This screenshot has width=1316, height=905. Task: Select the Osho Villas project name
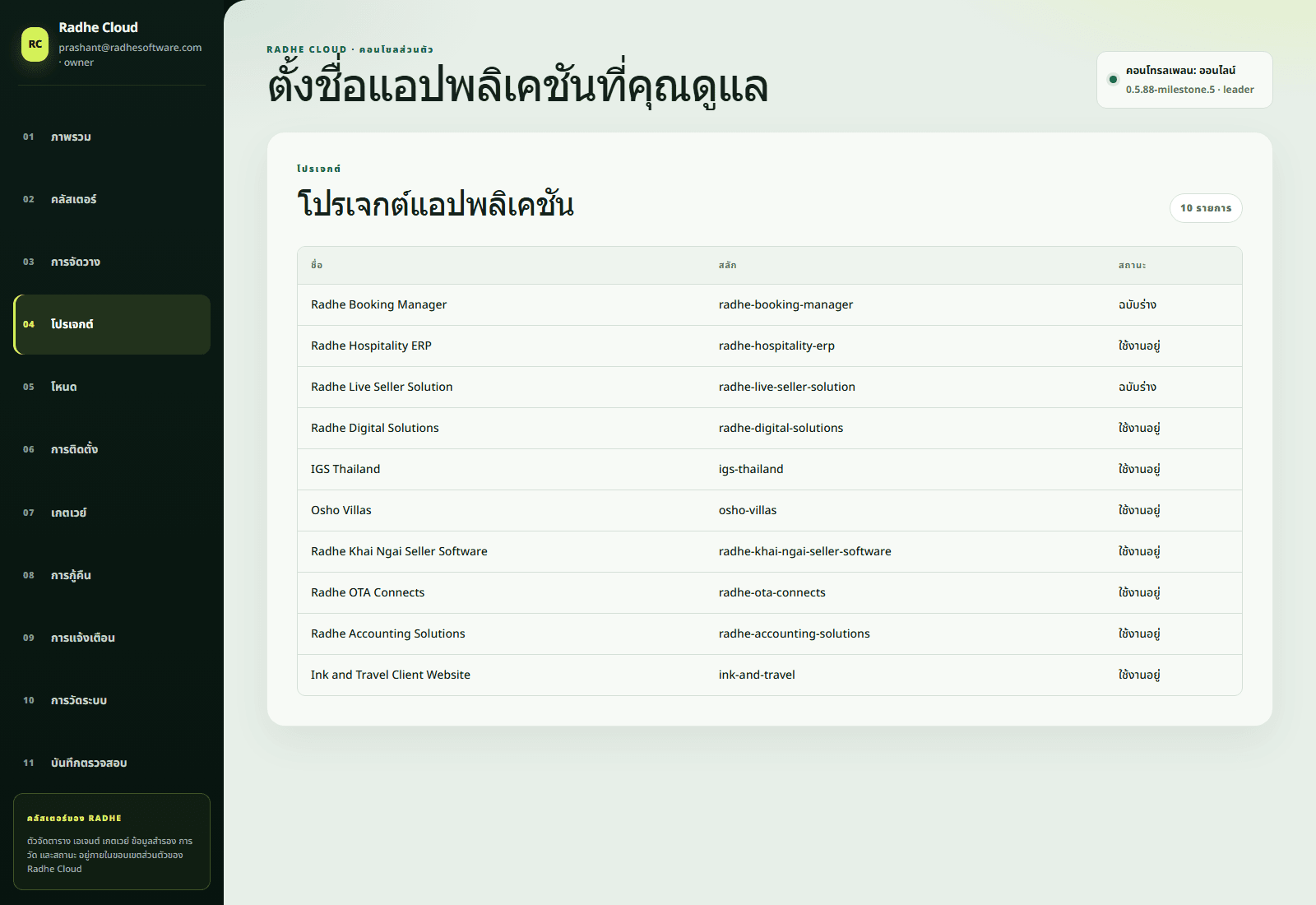tap(341, 510)
